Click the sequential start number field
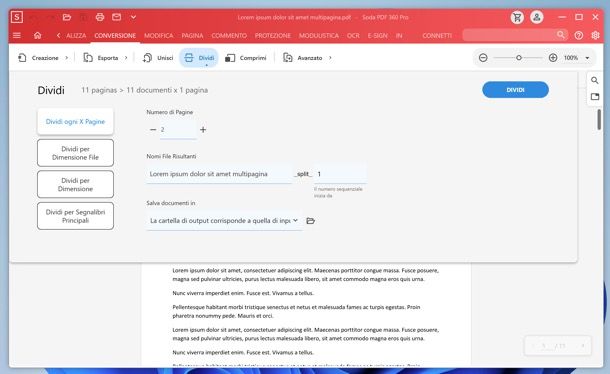This screenshot has height=374, width=610. coord(340,174)
